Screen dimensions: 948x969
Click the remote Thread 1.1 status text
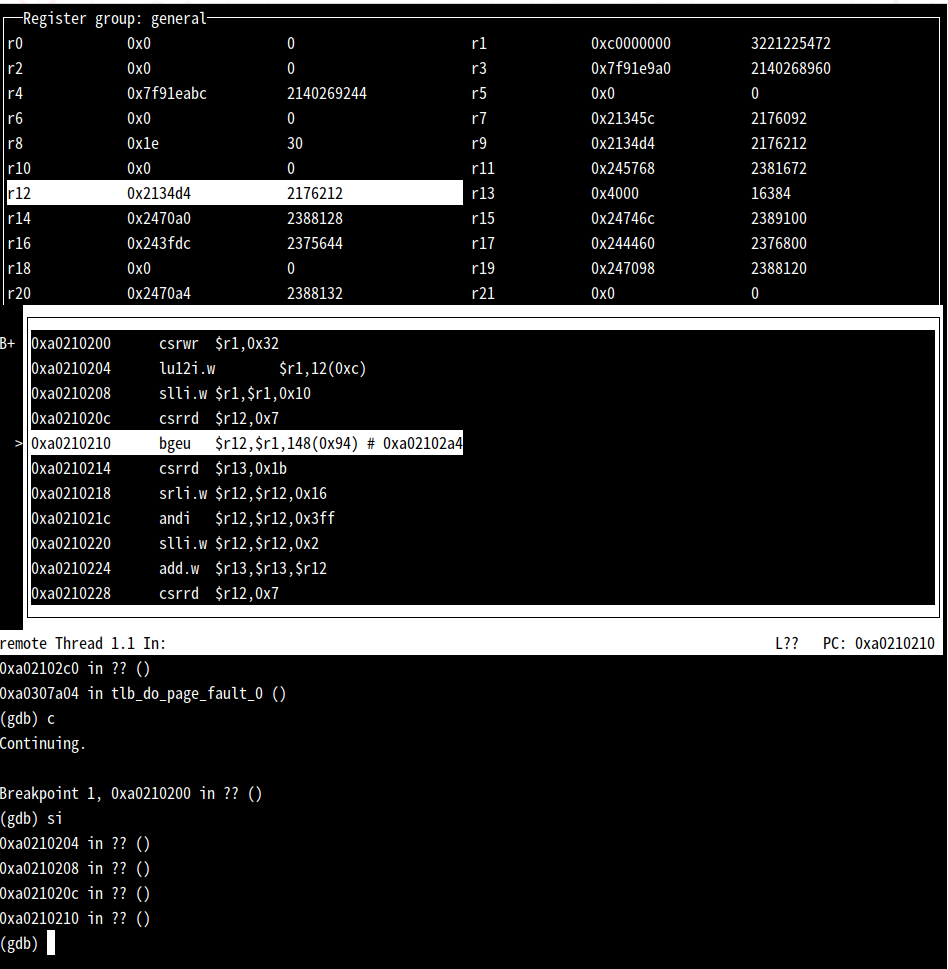tap(83, 644)
